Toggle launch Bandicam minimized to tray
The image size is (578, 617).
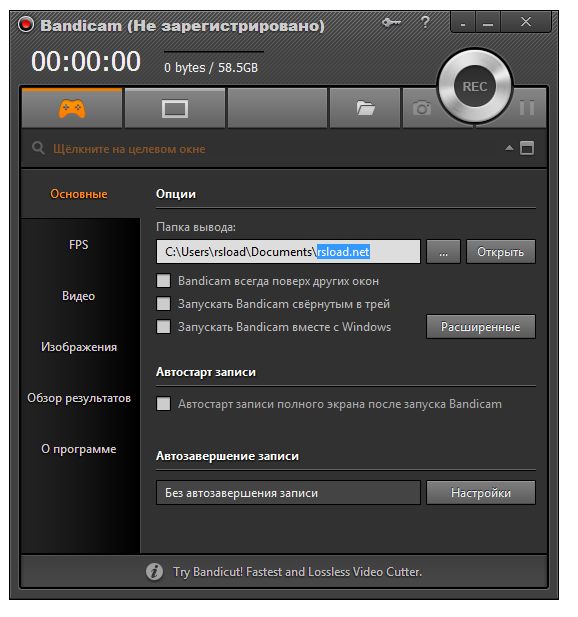tap(163, 304)
